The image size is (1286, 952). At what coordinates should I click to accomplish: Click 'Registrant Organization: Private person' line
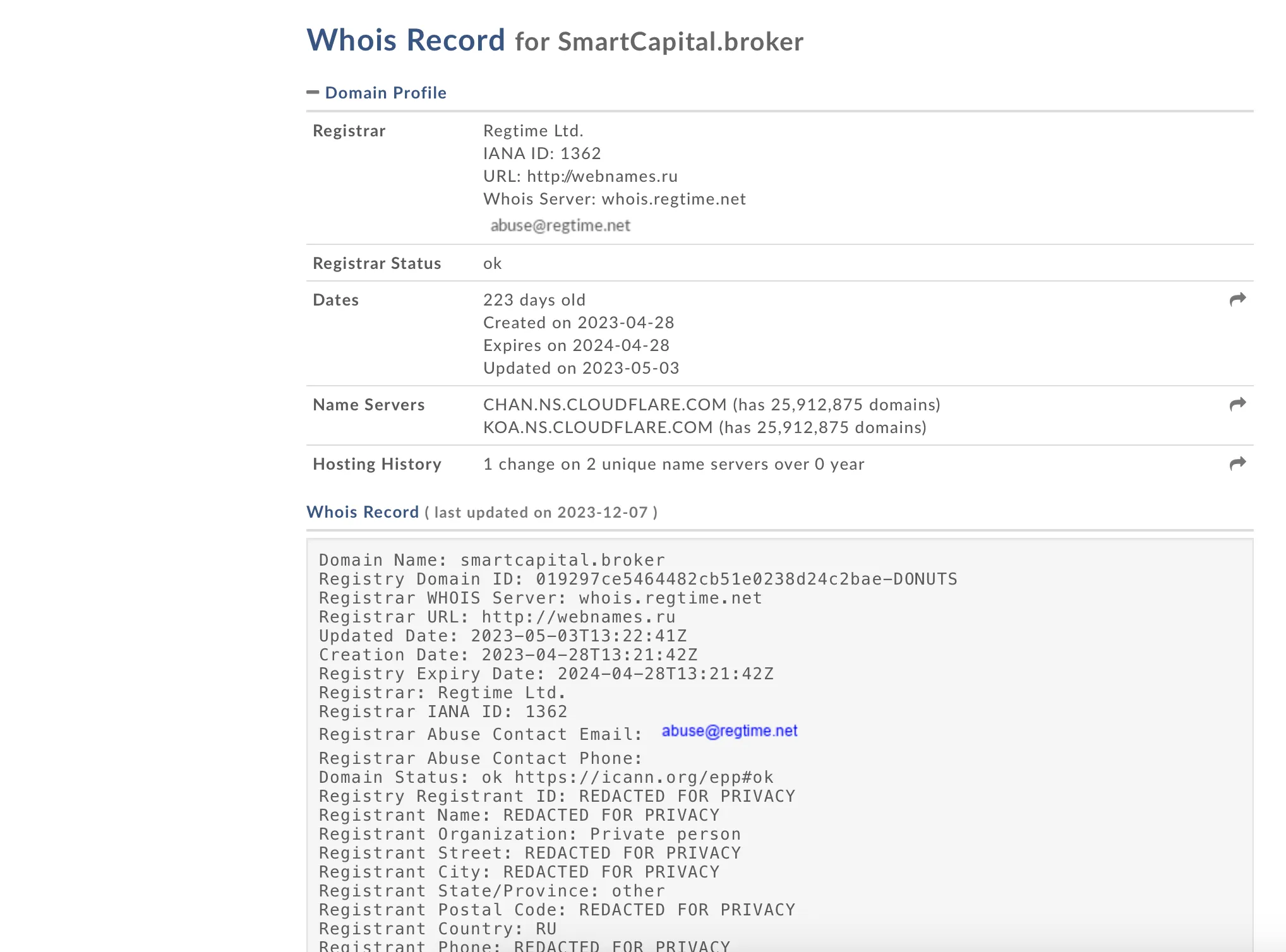point(529,835)
